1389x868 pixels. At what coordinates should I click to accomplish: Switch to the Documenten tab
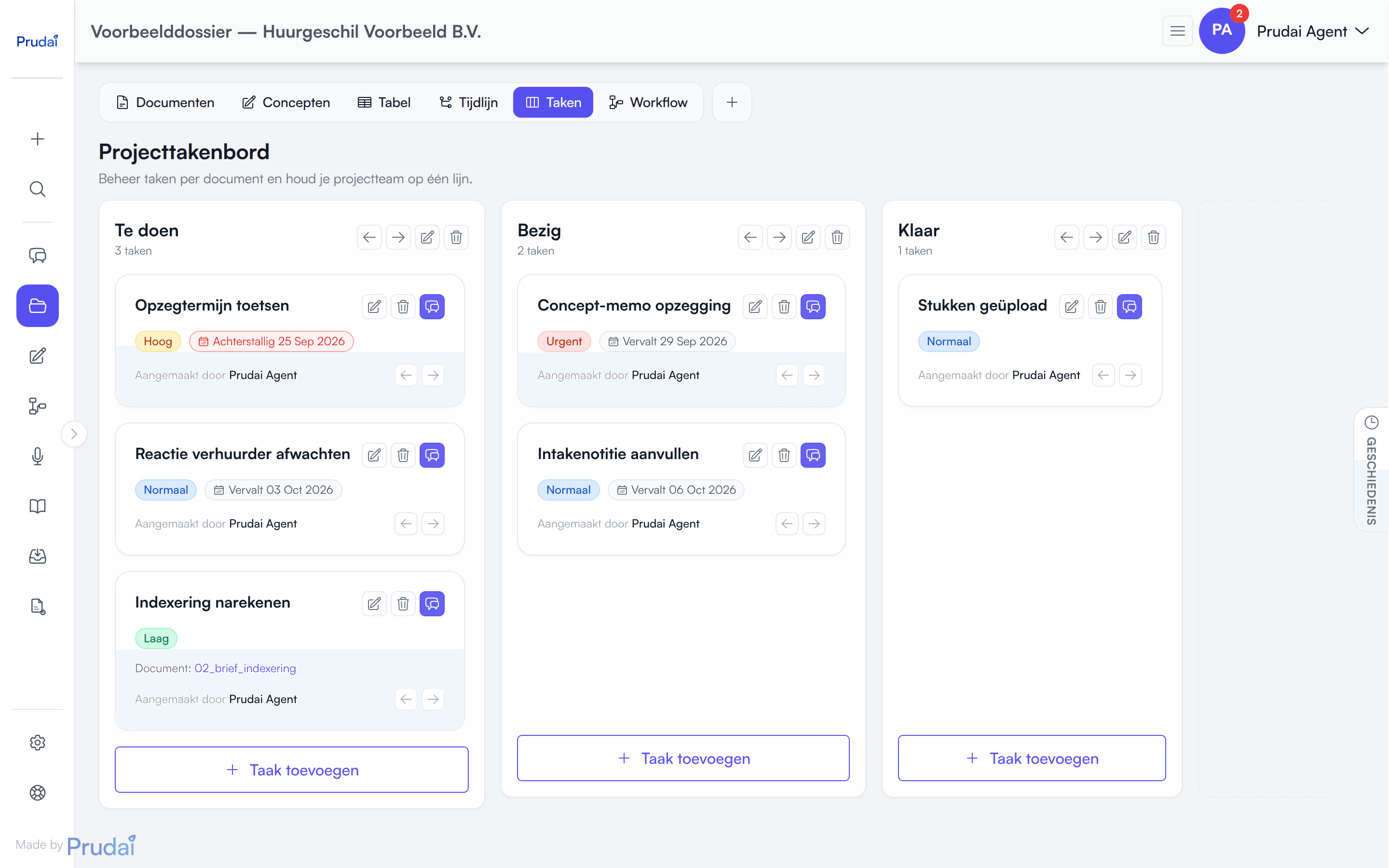(x=165, y=102)
